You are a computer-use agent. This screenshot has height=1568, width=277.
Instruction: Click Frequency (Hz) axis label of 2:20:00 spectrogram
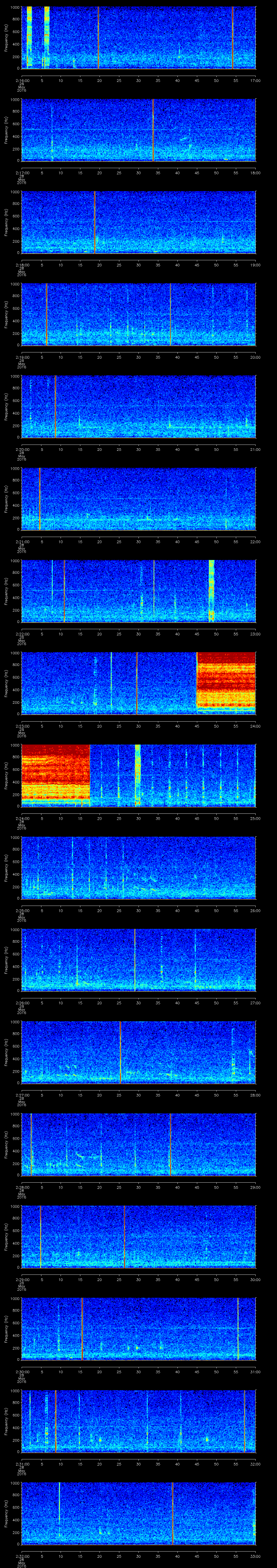[6, 406]
